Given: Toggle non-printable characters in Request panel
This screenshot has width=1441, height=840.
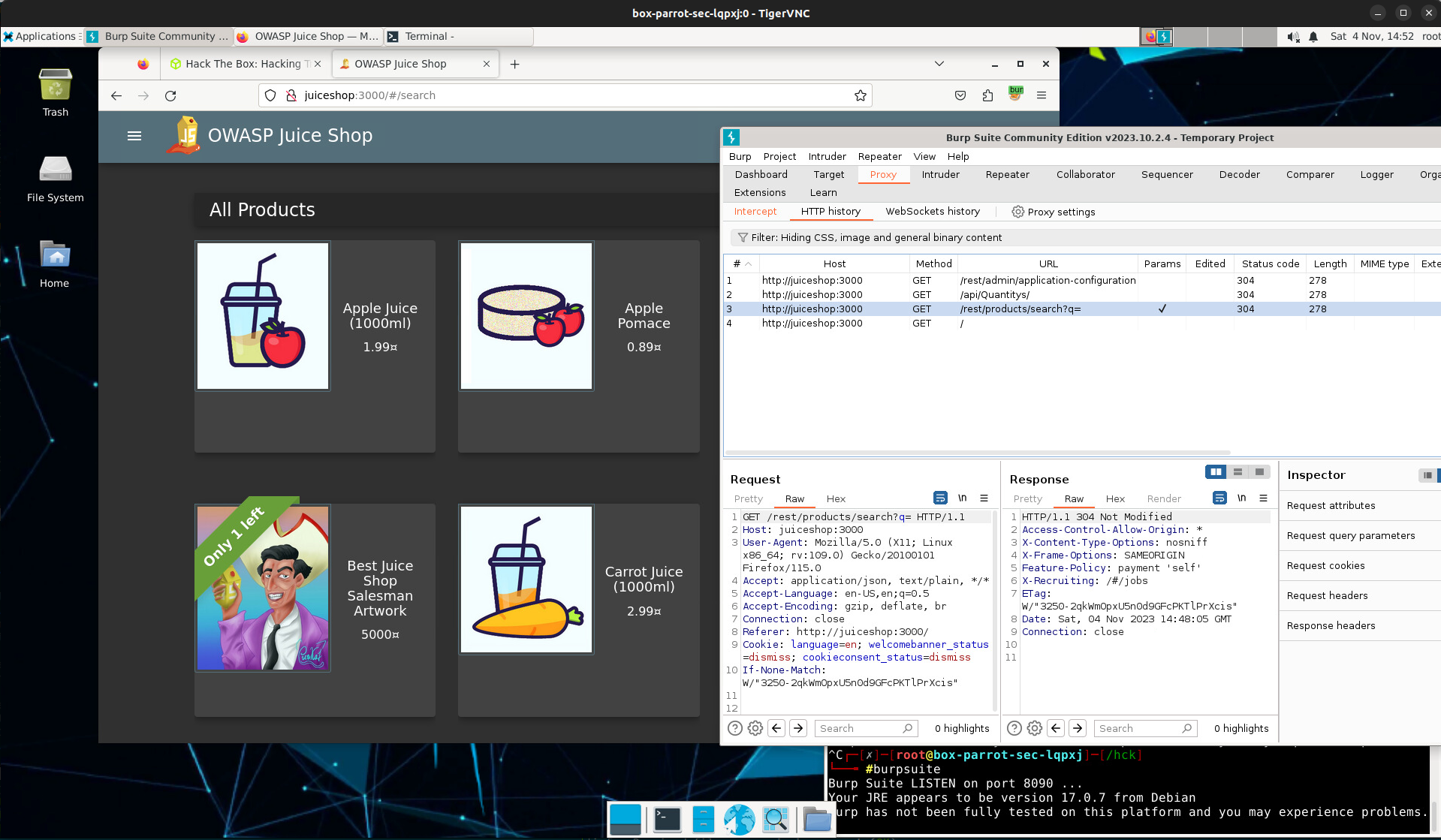Looking at the screenshot, I should click(962, 498).
